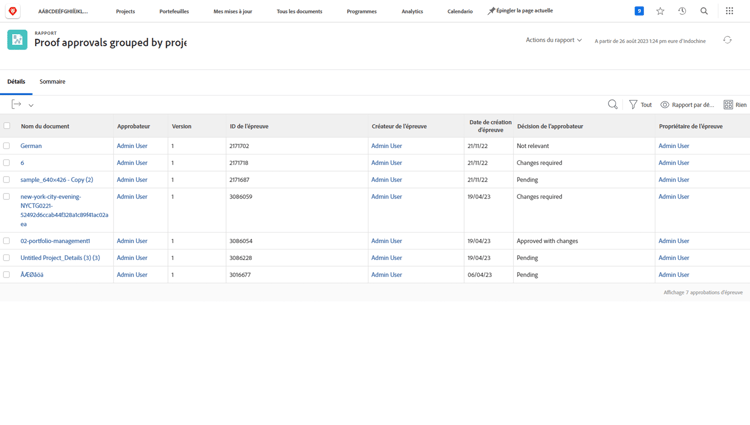The image size is (750, 425).
Task: Check the new-york-city-evening row checkbox
Action: click(7, 196)
